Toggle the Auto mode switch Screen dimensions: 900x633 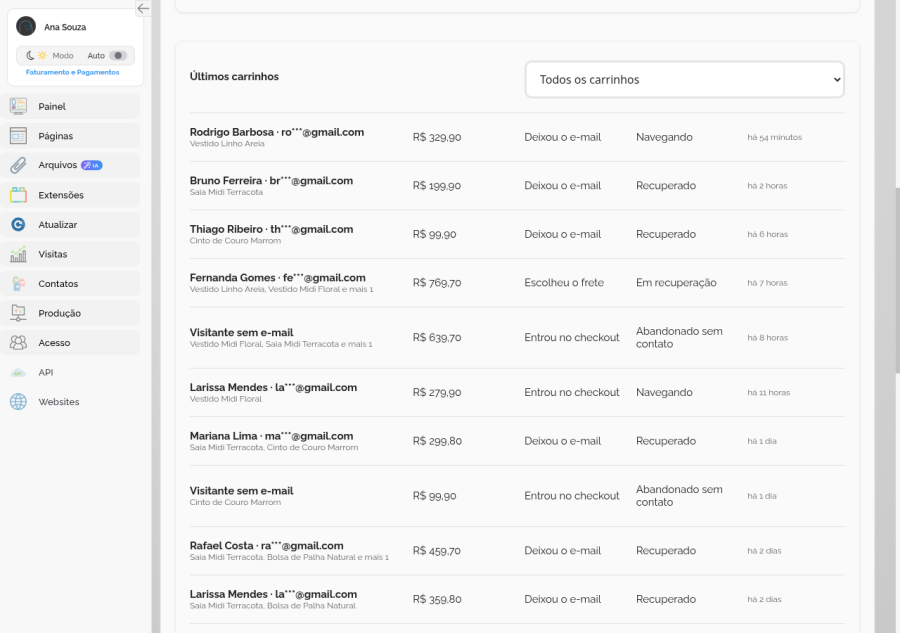pyautogui.click(x=118, y=56)
